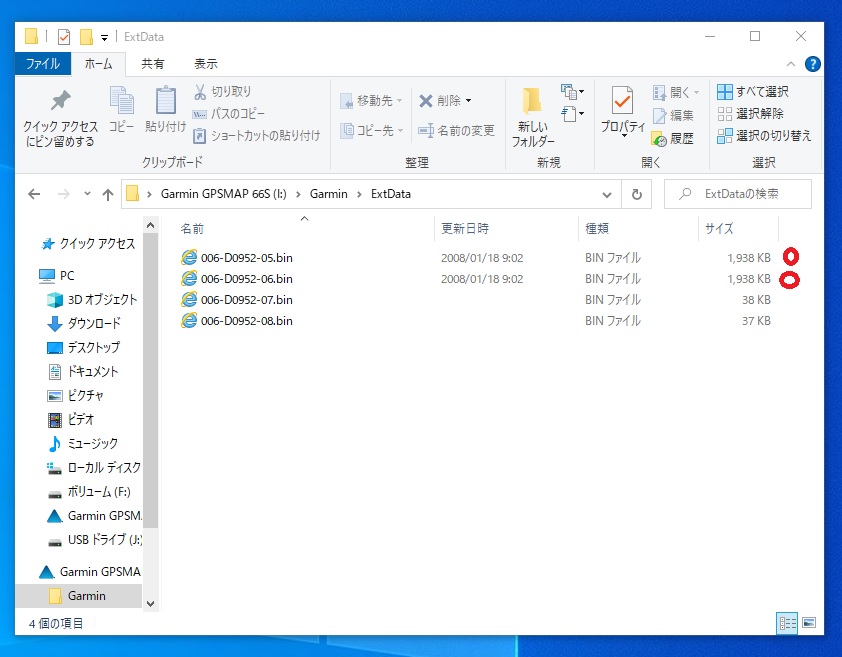This screenshot has width=842, height=657.
Task: Click Rename (名前の変更)
Action: [456, 131]
